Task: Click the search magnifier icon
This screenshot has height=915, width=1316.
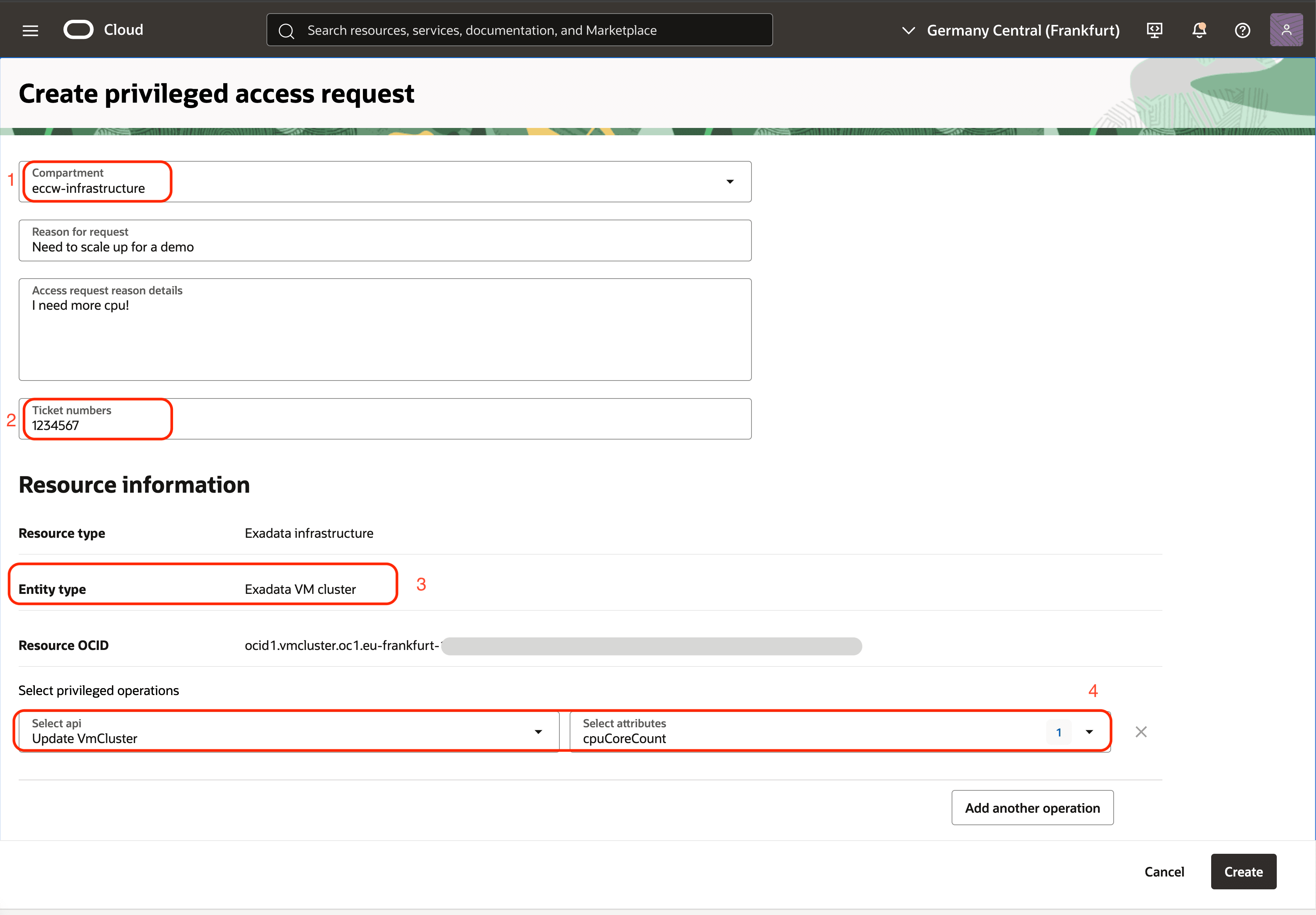Action: coord(287,30)
